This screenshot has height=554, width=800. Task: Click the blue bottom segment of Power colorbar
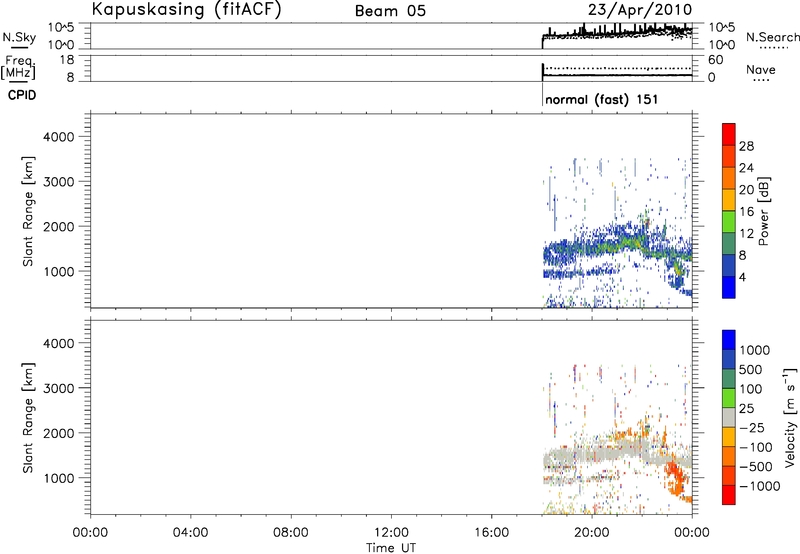[729, 287]
